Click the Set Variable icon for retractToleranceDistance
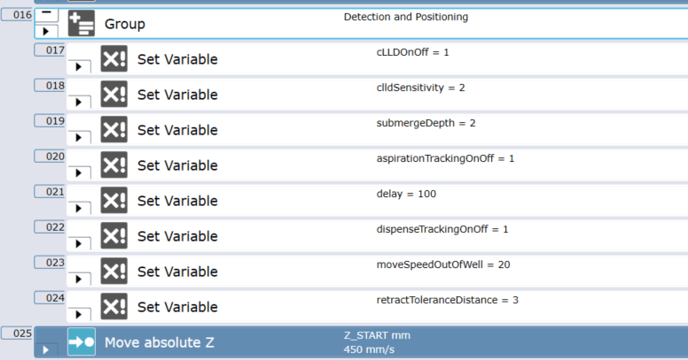The image size is (688, 360). coord(114,306)
